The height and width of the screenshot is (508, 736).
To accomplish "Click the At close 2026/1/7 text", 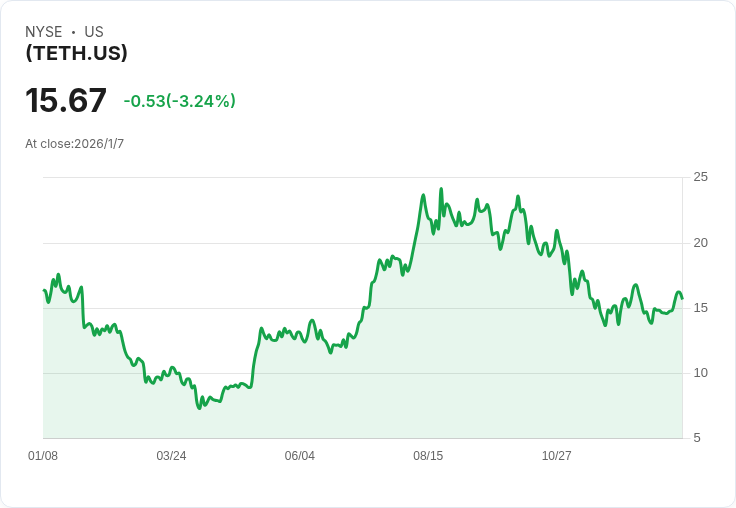I will click(75, 144).
